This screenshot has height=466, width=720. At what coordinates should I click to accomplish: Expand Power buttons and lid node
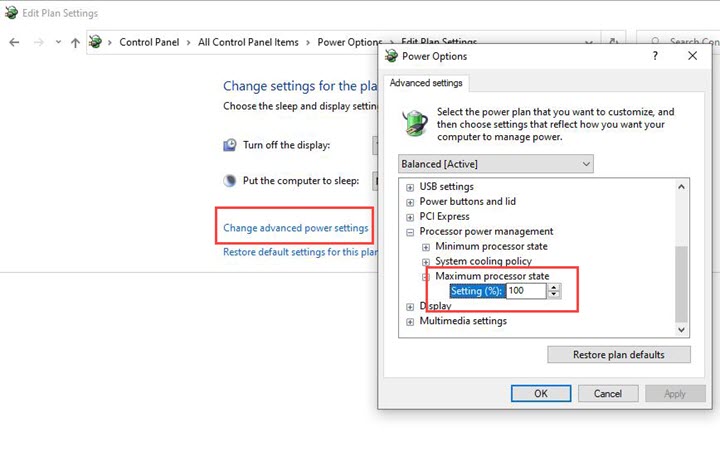410,202
